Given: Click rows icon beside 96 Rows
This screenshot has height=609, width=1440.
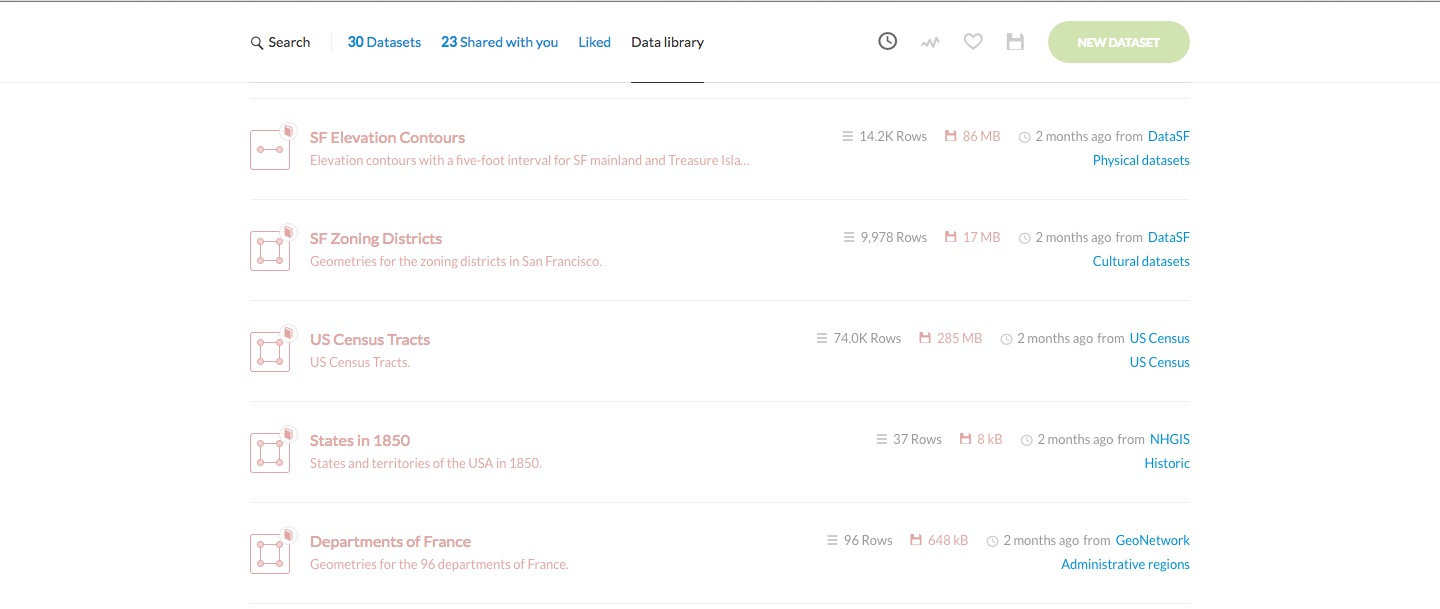Looking at the screenshot, I should coord(832,540).
